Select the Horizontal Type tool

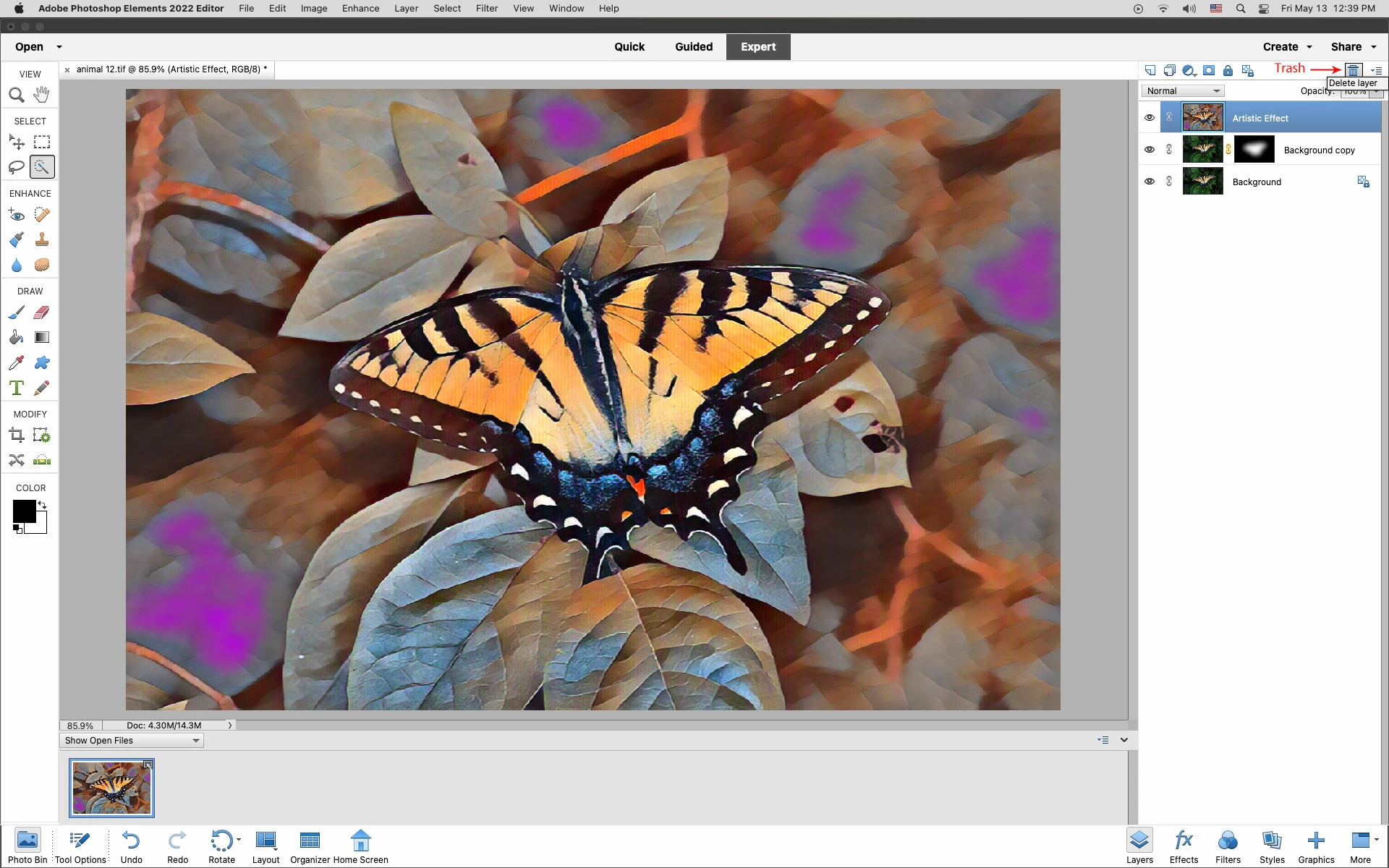coord(16,388)
